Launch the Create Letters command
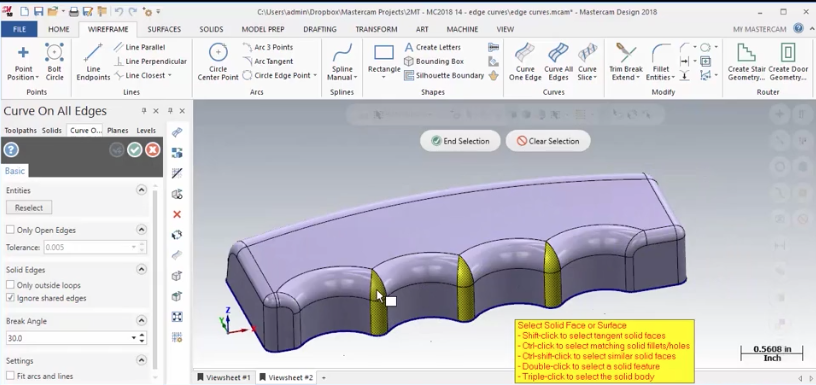 coord(433,47)
